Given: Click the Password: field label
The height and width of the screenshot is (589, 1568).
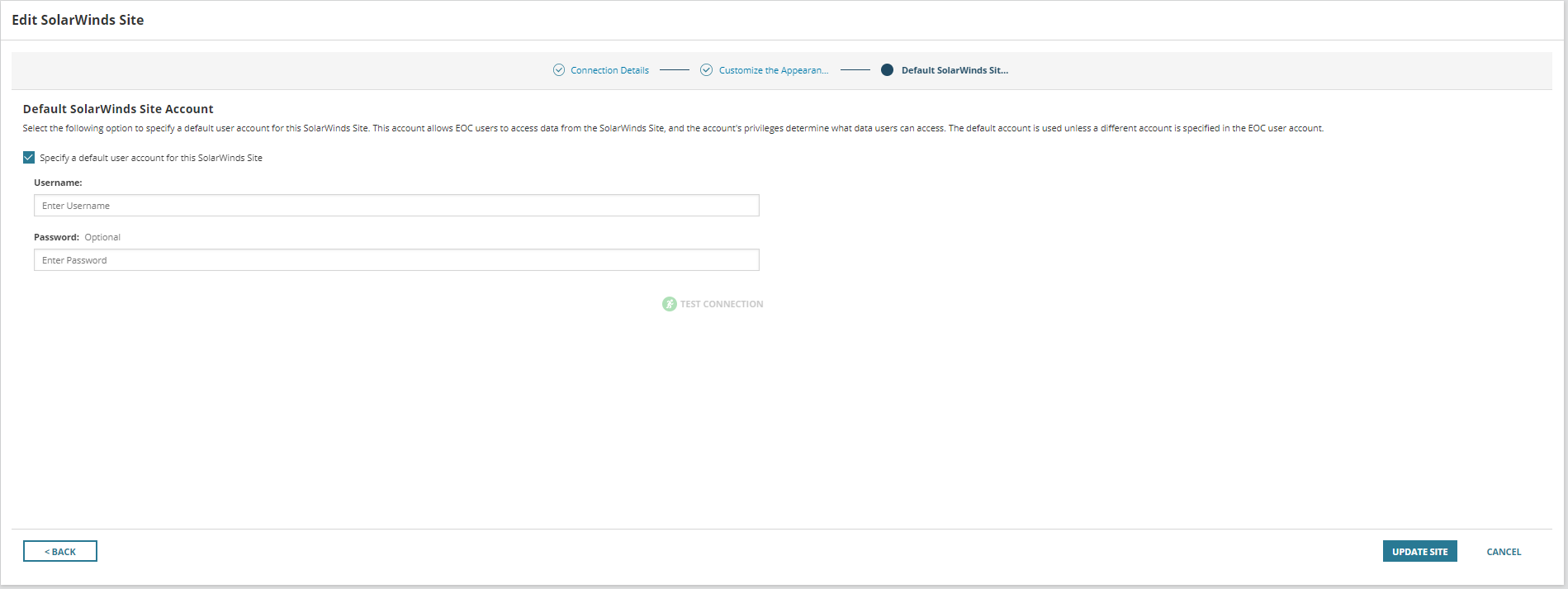Looking at the screenshot, I should pos(56,237).
